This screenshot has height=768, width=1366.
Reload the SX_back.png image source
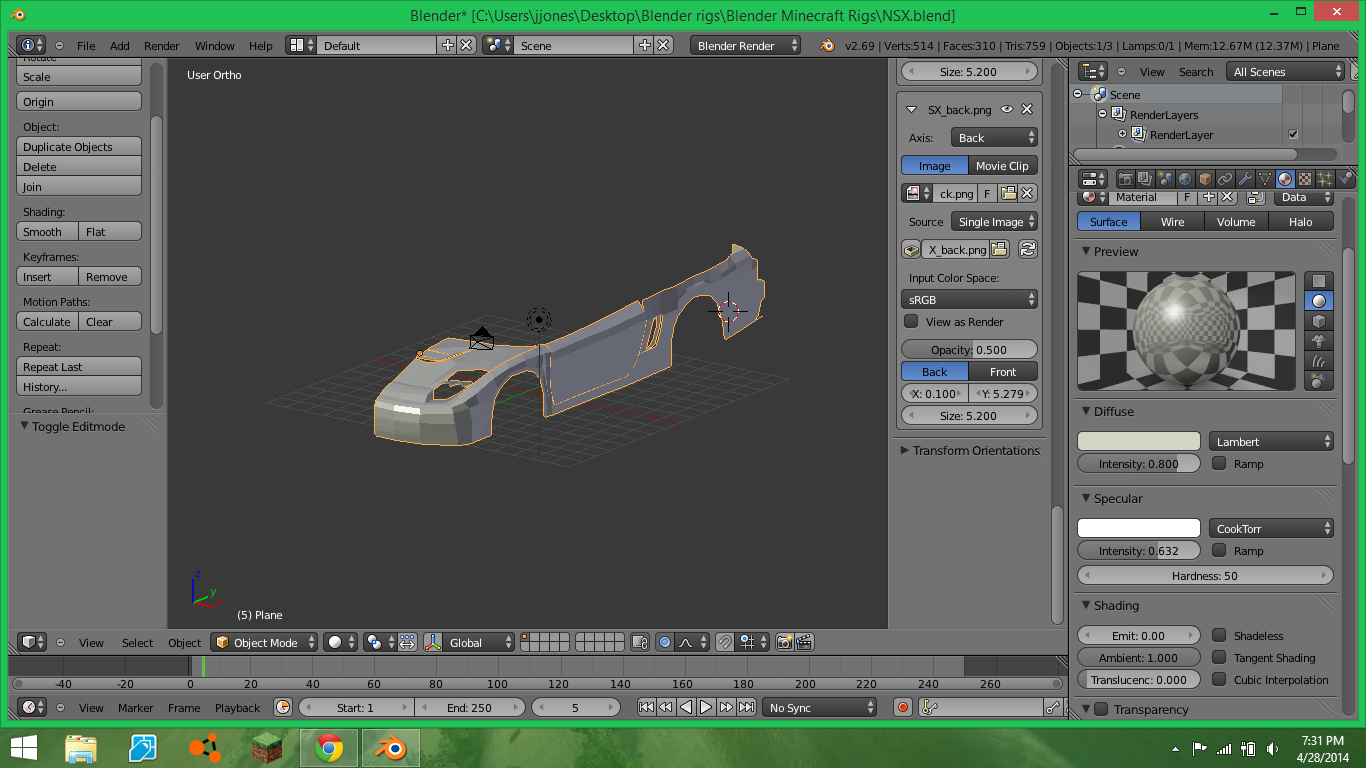(x=1027, y=250)
